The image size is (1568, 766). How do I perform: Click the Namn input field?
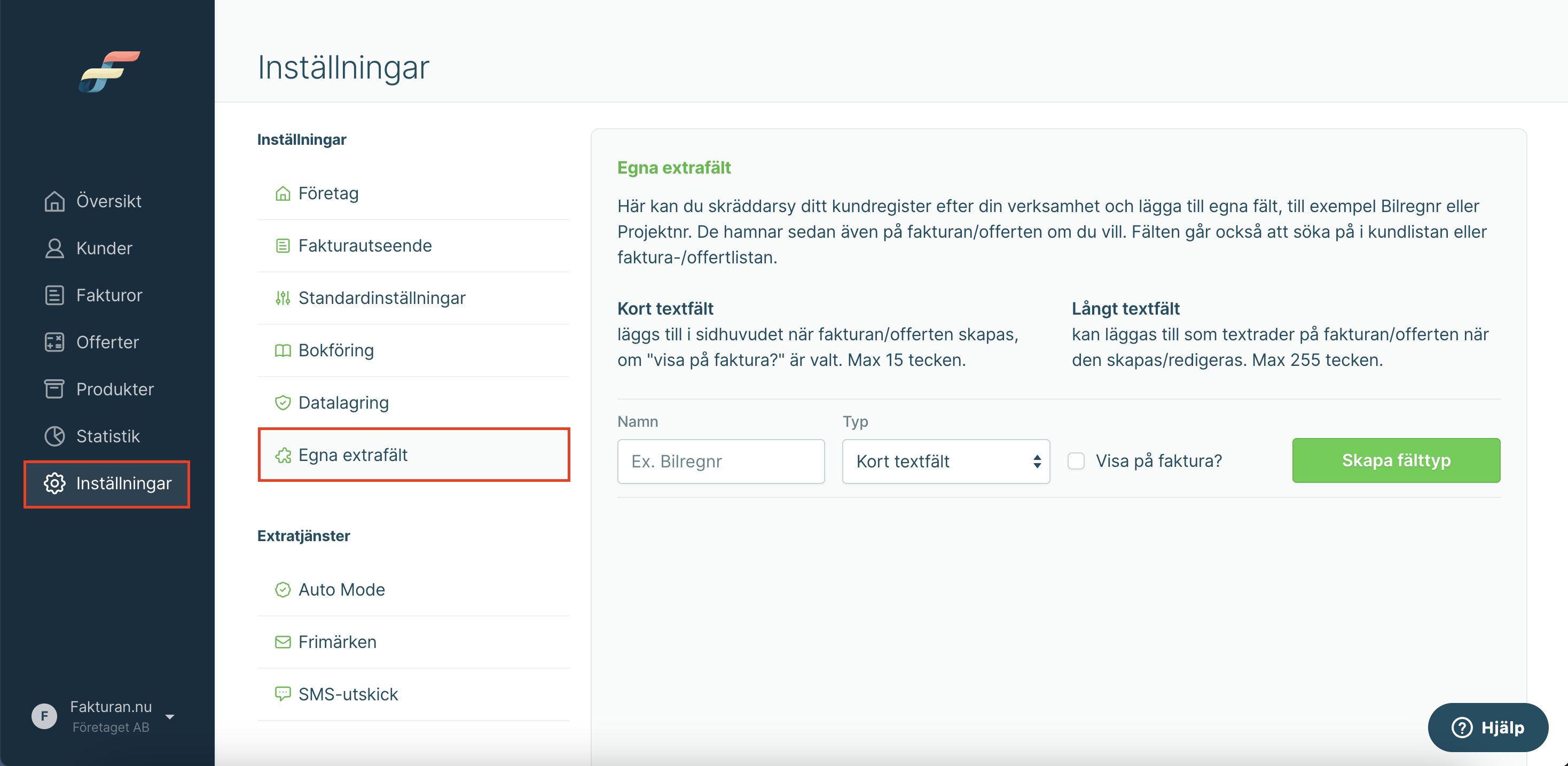coord(720,461)
